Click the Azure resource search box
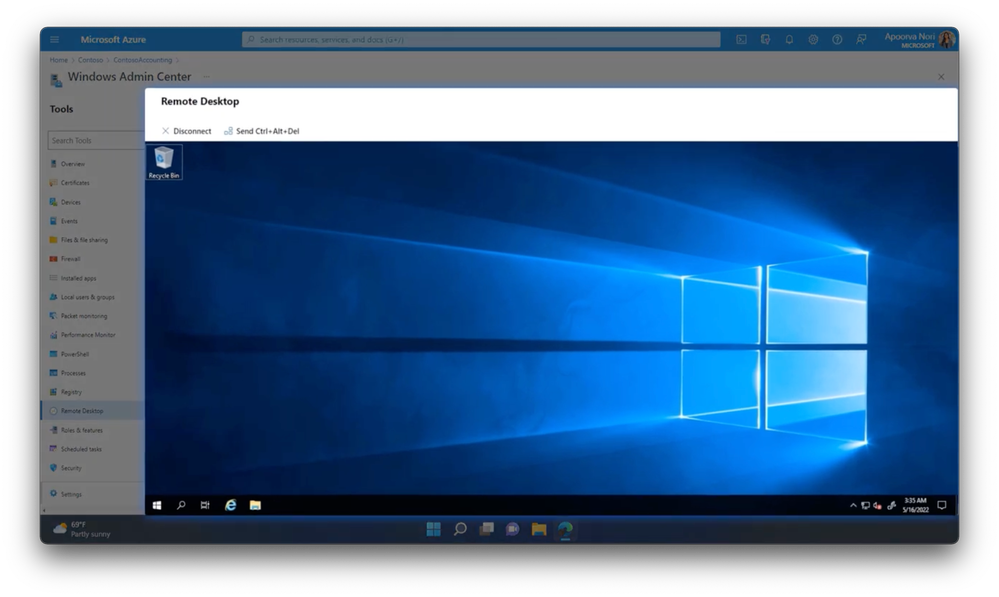The width and height of the screenshot is (999, 597). click(481, 40)
